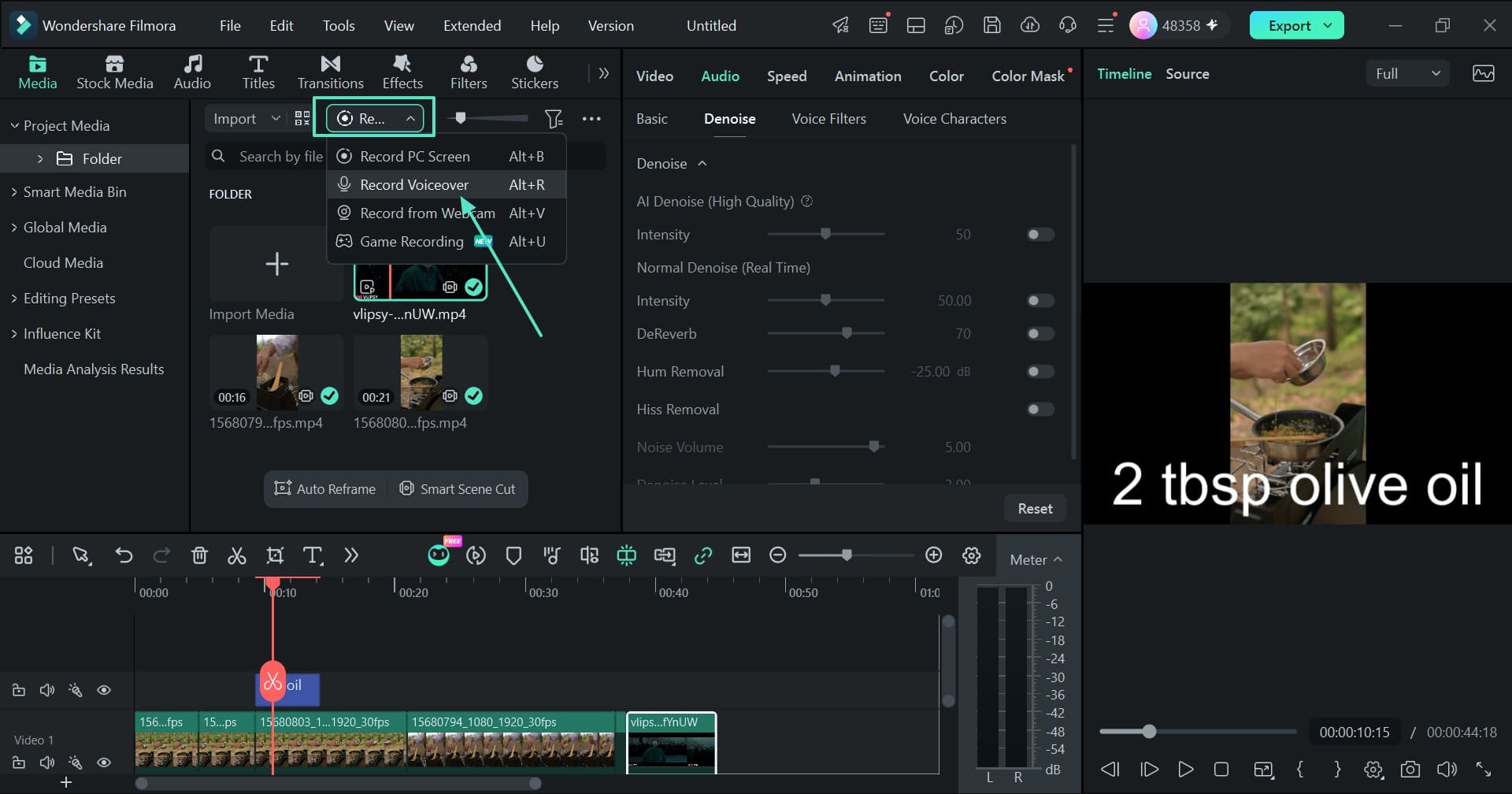Click the Reset button
Screen dimensions: 1512x794
[x=1035, y=509]
